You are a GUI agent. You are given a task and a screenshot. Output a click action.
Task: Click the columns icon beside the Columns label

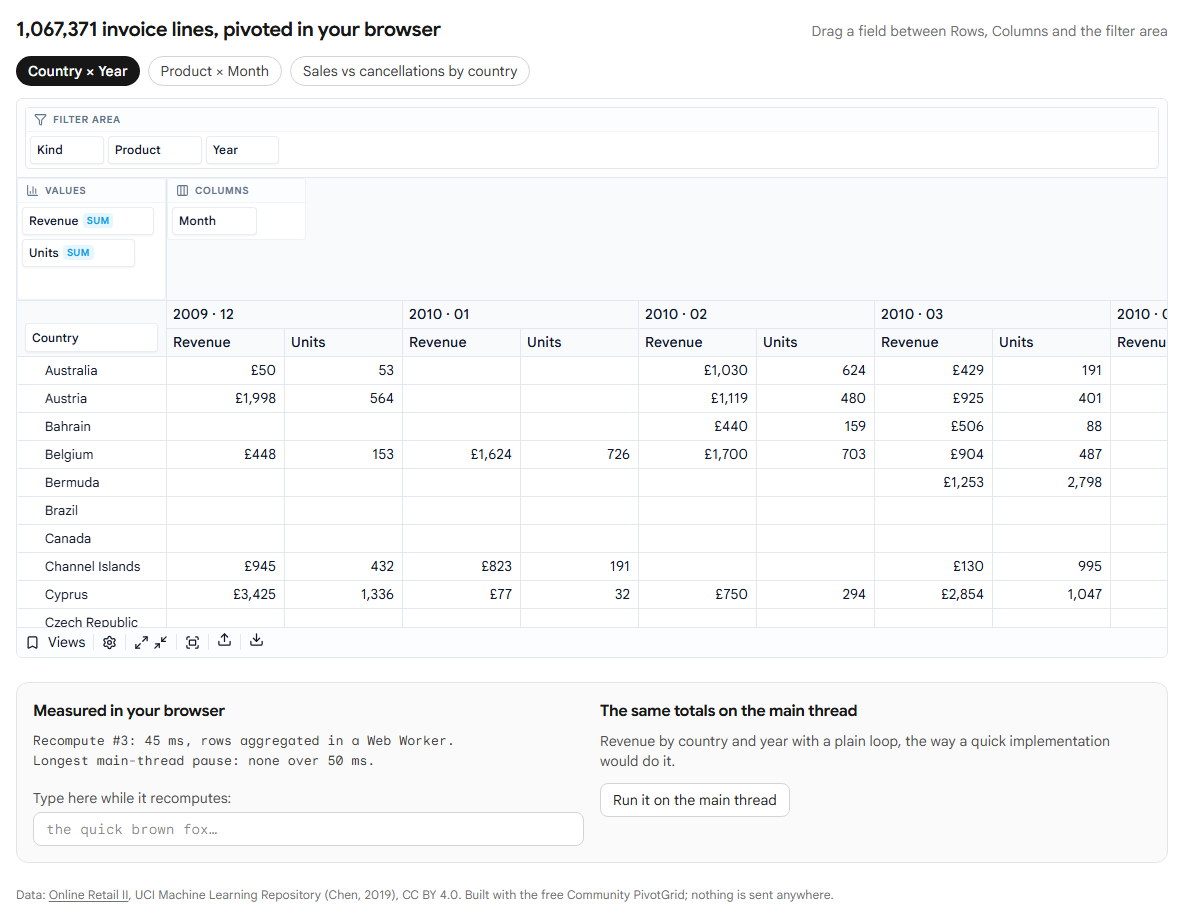(182, 190)
